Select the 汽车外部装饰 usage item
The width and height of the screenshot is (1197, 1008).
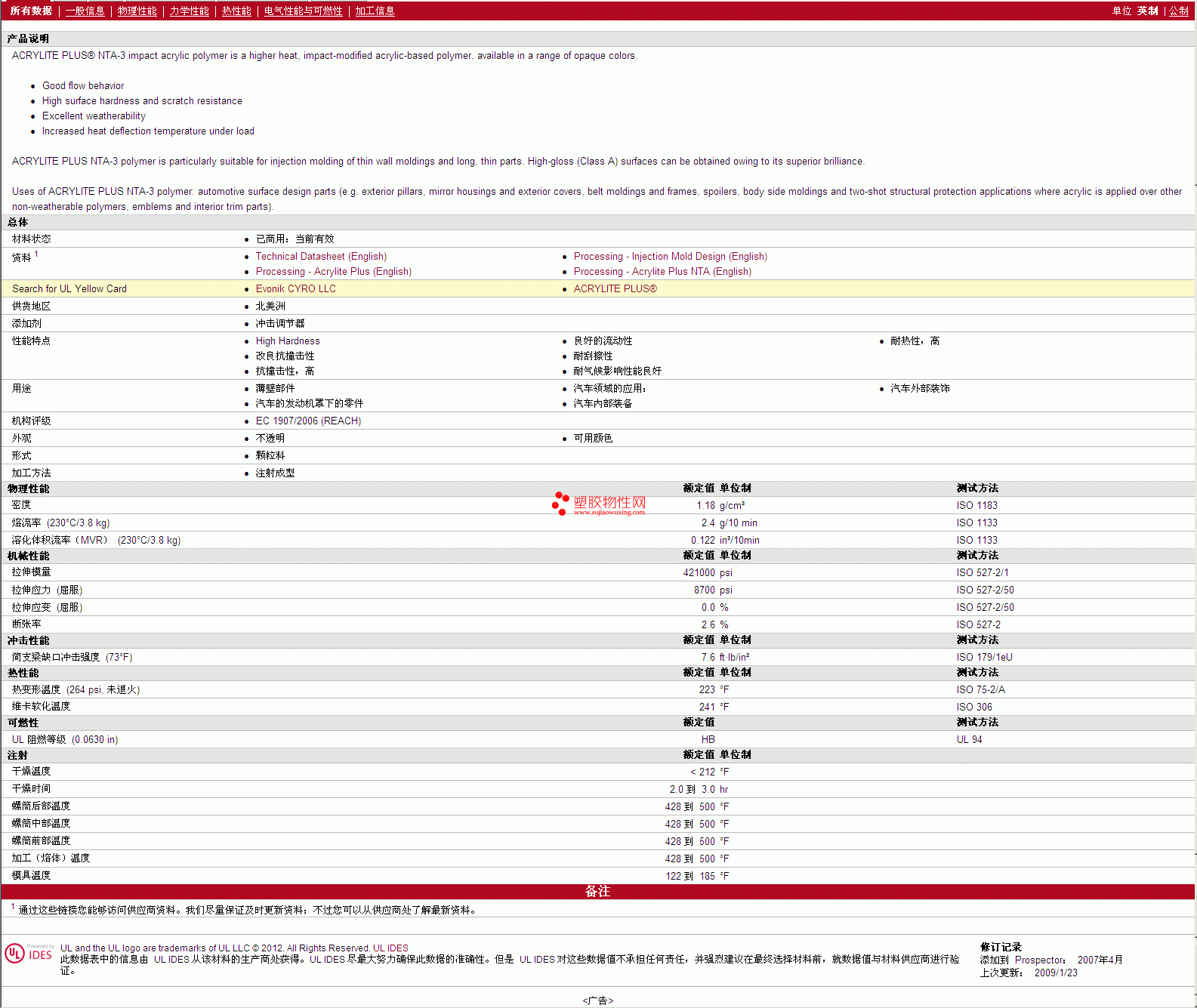pyautogui.click(x=920, y=388)
